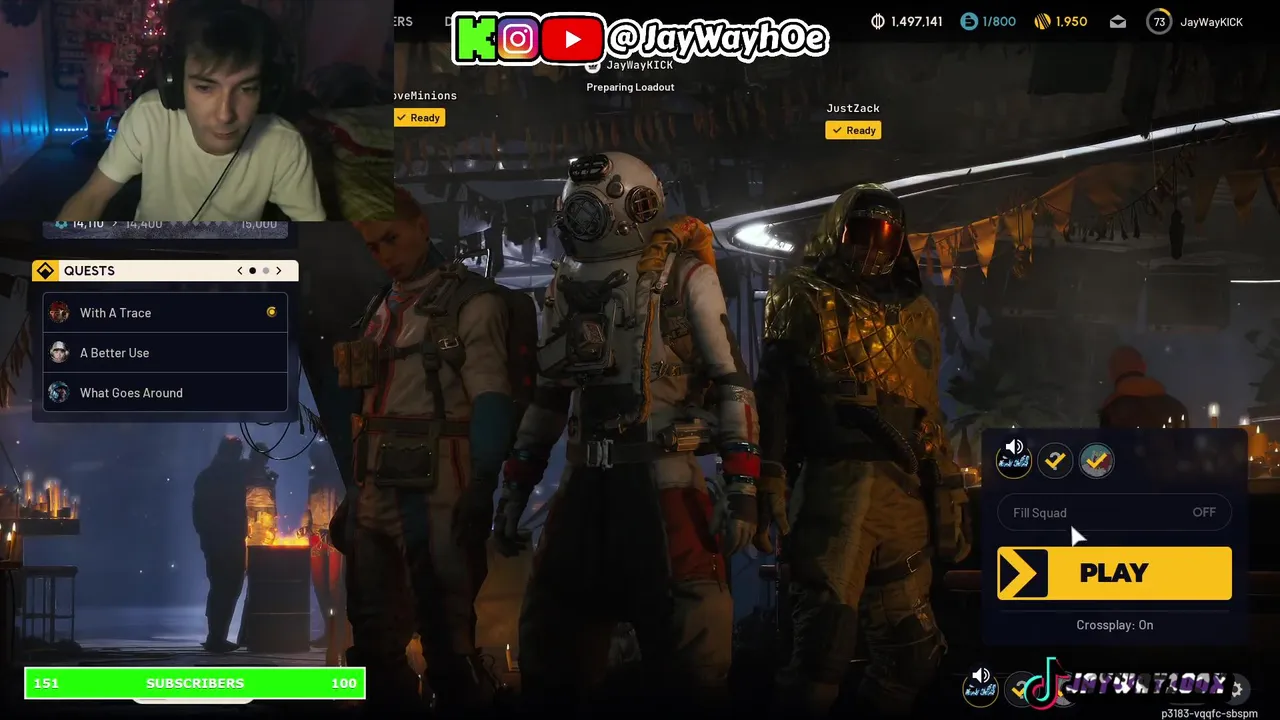Click the coin currency icon beside 1.497.141
The height and width of the screenshot is (720, 1280).
pos(878,21)
